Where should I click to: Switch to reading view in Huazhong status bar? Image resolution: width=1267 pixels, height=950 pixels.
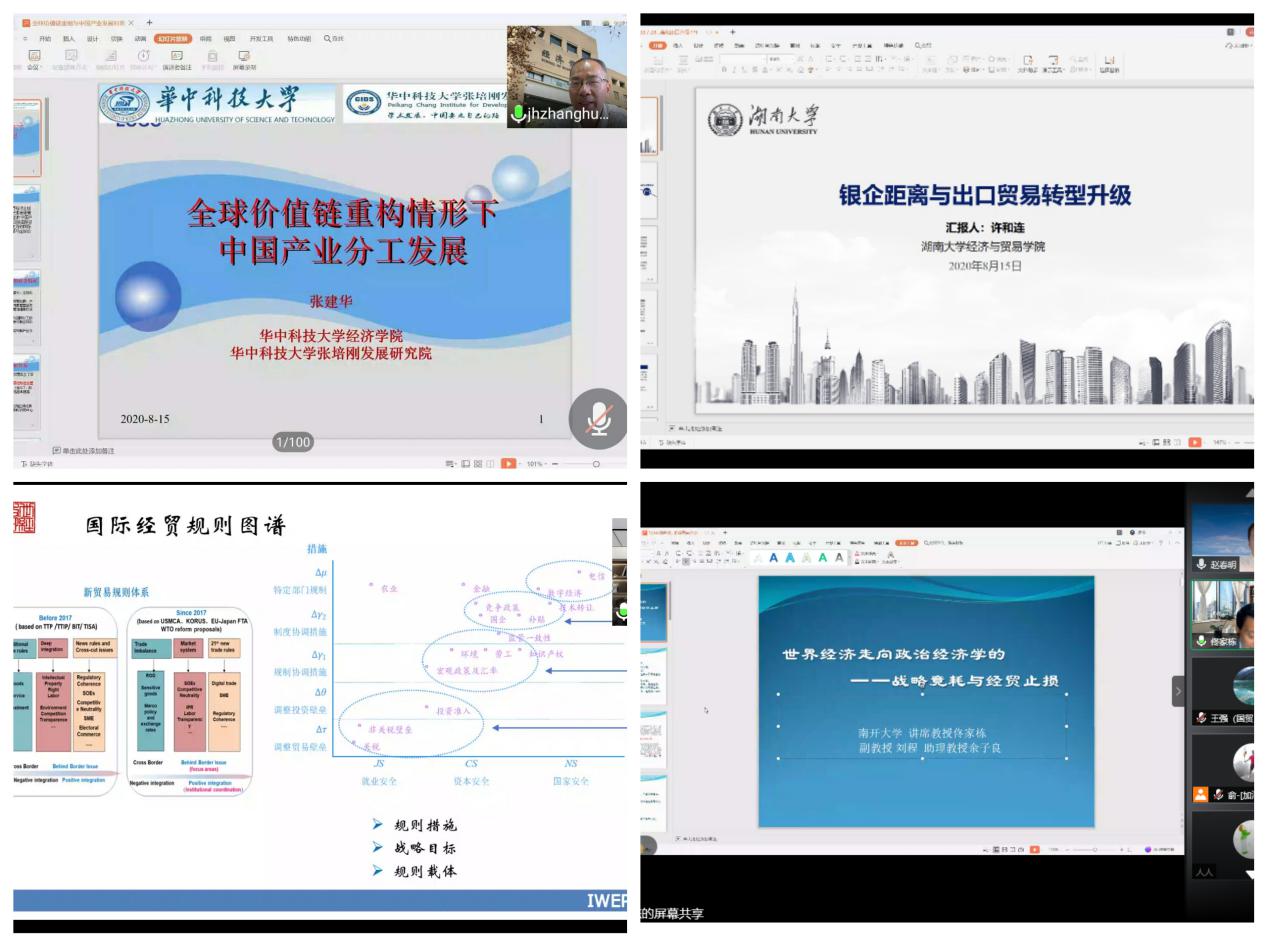coord(490,464)
